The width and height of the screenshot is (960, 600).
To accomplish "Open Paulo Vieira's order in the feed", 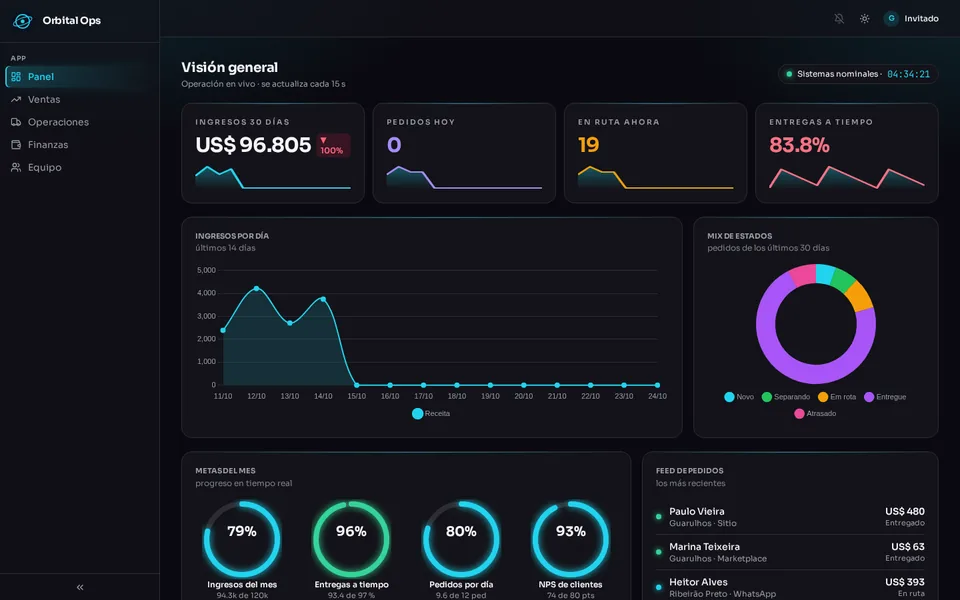I will coord(790,517).
